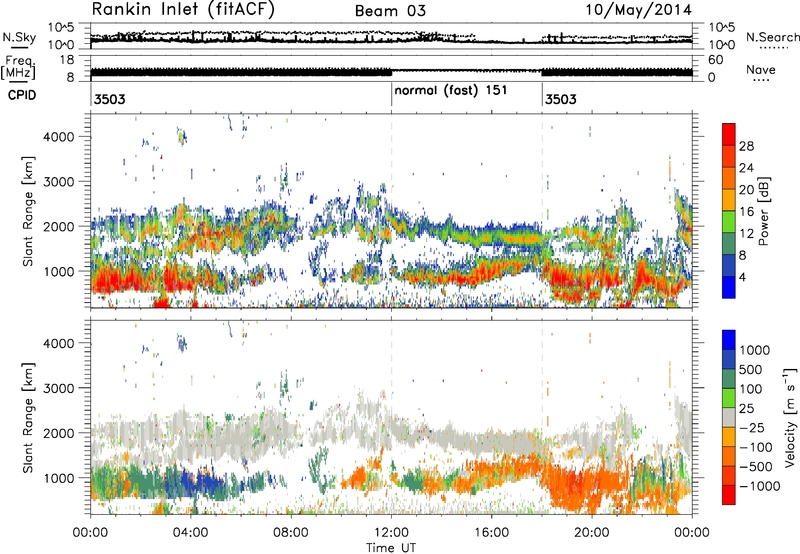Click the '-1000' tick on the Velocity scale
This screenshot has height=554, width=800.
point(760,486)
